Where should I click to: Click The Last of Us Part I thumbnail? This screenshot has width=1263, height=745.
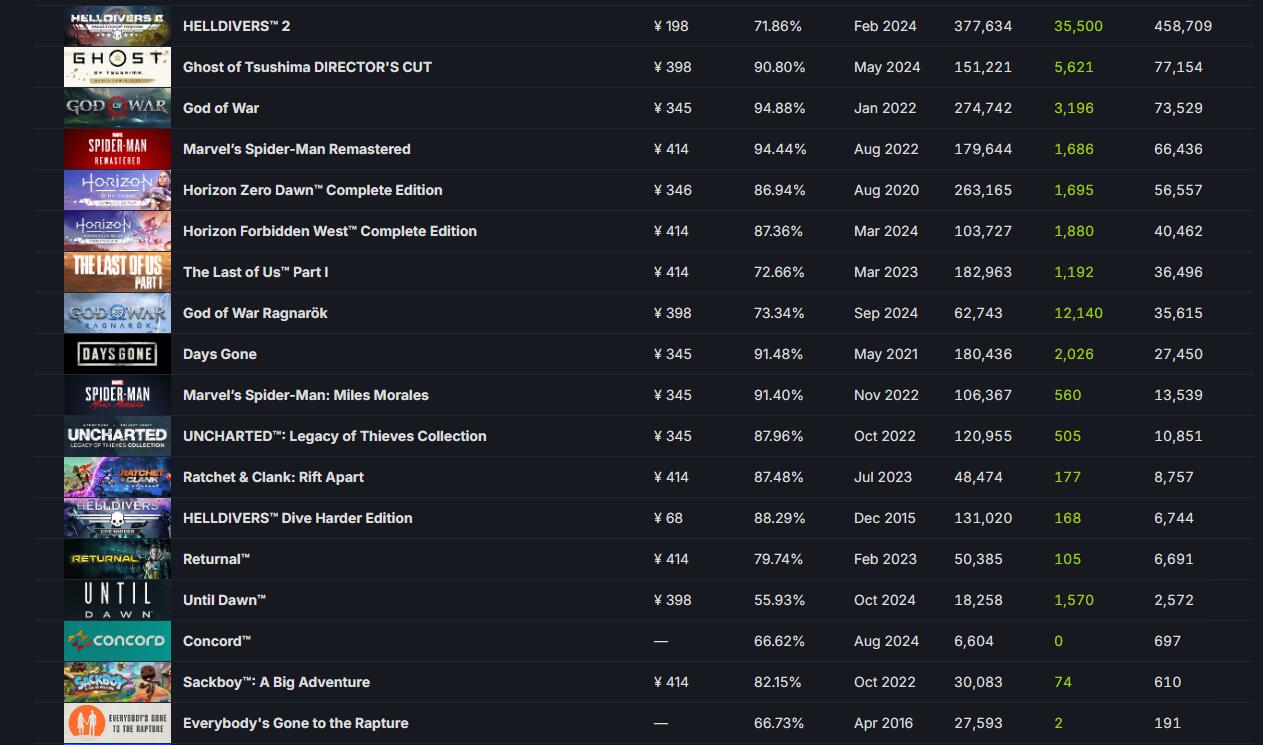(x=117, y=272)
